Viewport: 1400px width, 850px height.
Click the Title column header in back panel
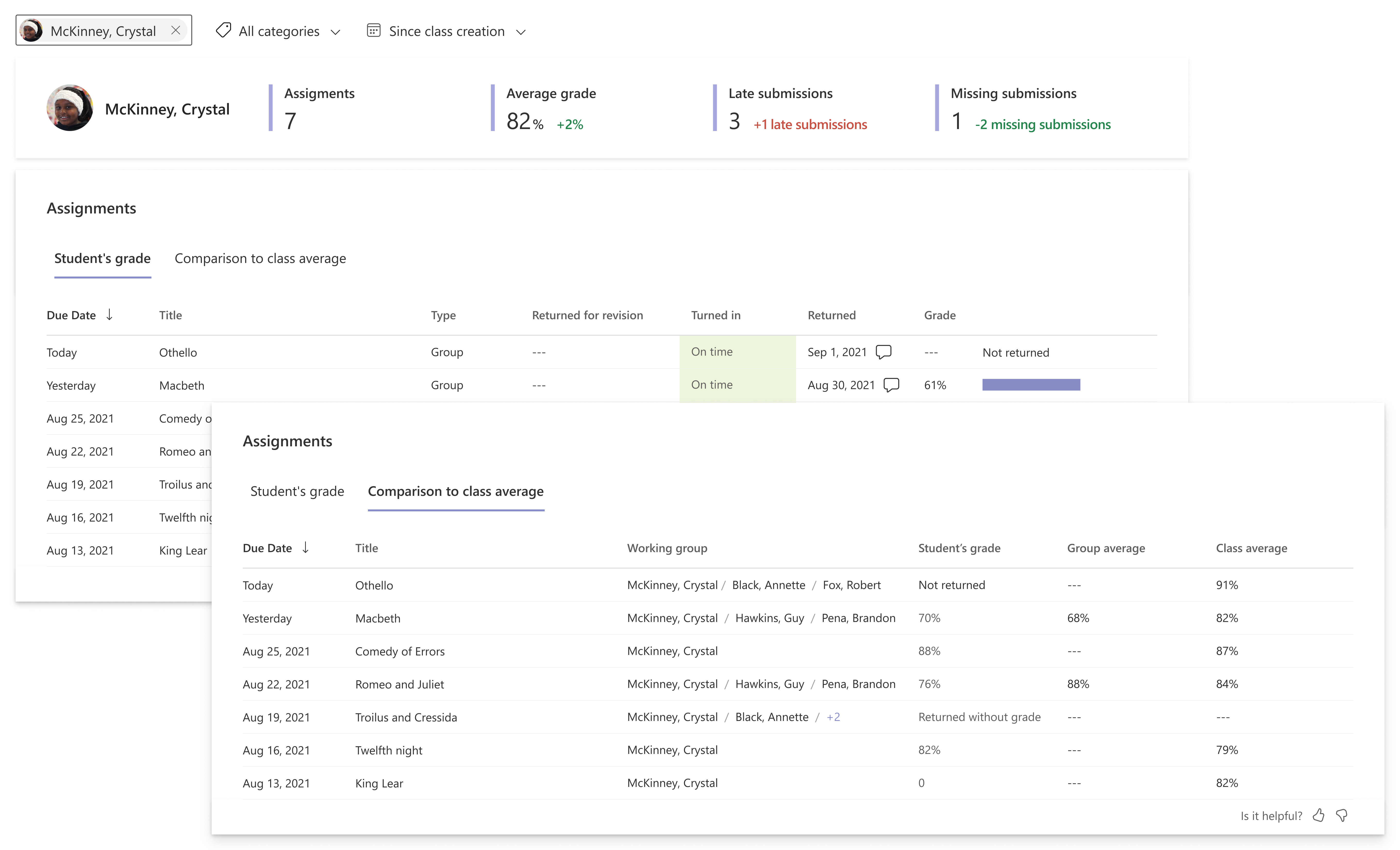[x=170, y=315]
